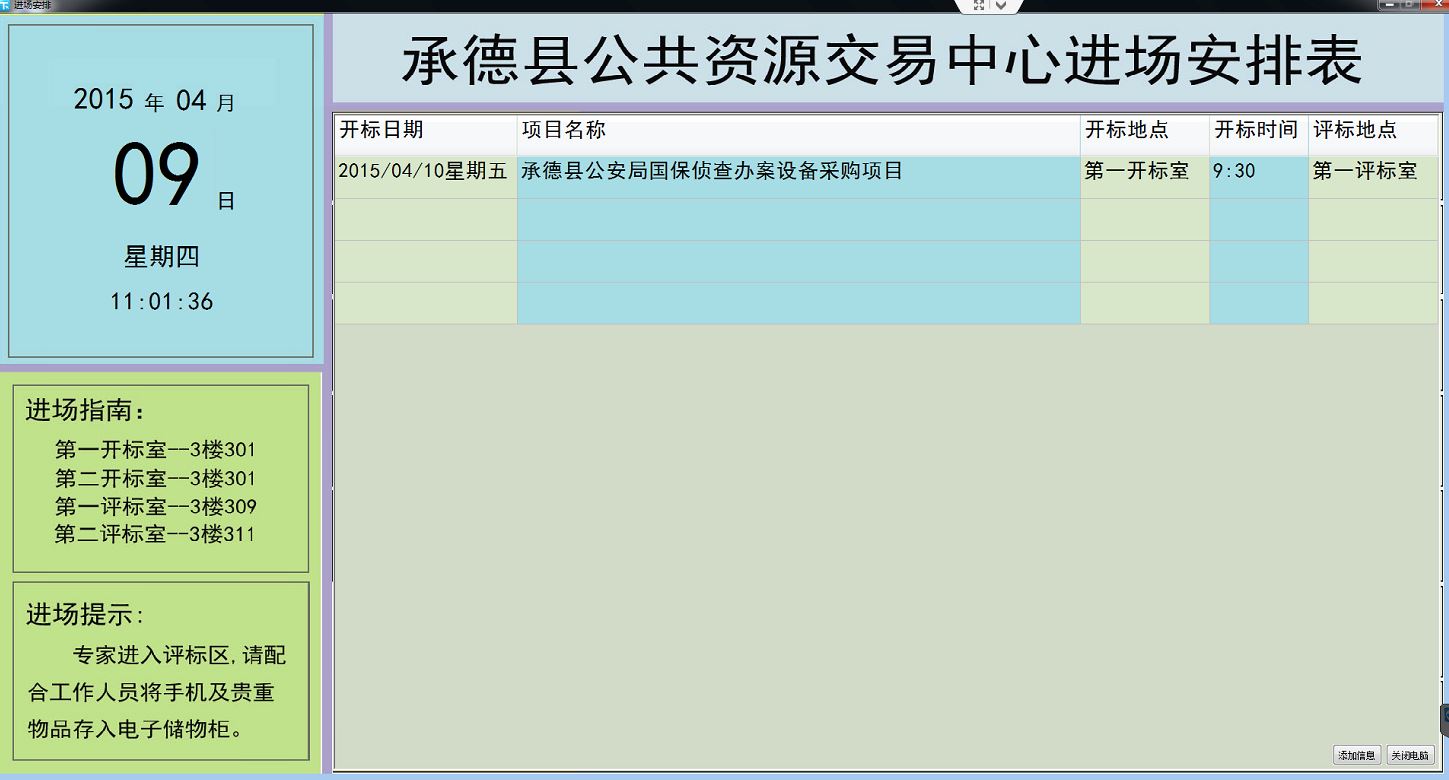
Task: Click the 开标时间 column header
Action: point(1258,131)
